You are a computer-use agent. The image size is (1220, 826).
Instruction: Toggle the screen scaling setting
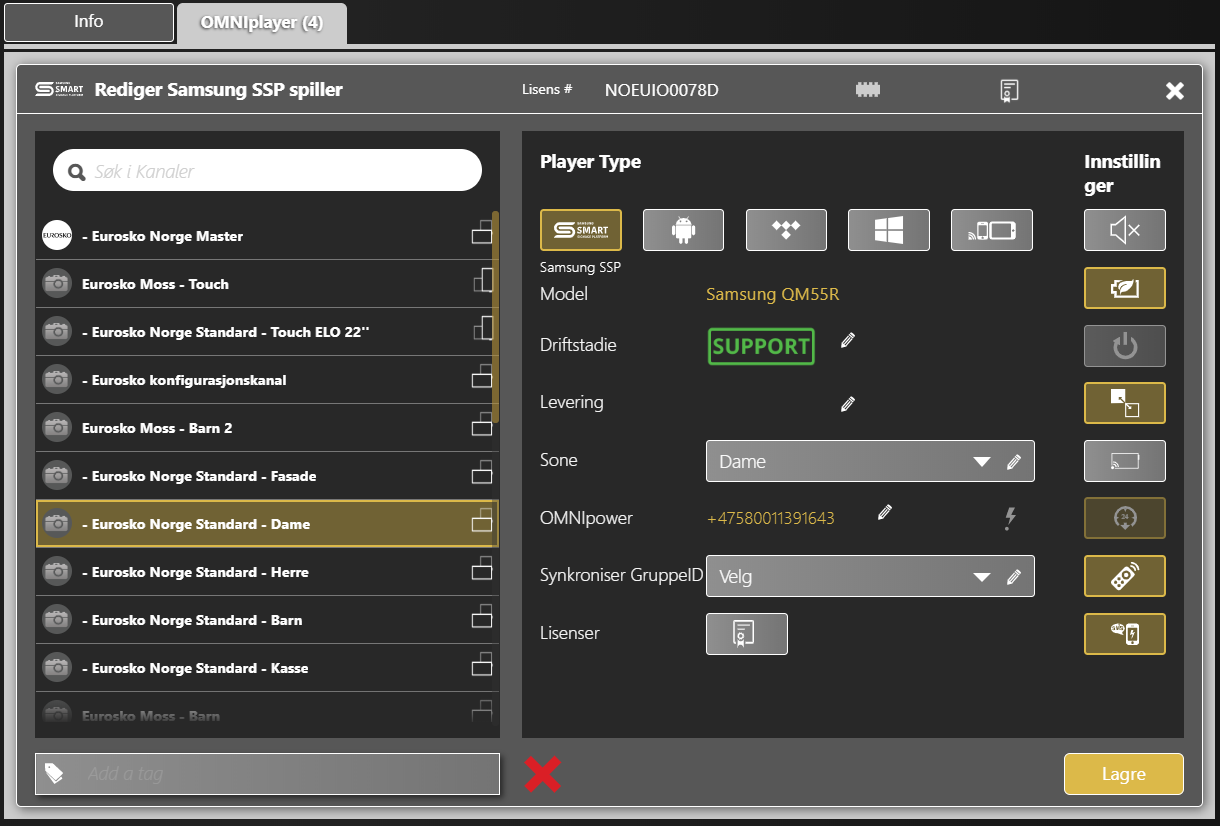1125,403
